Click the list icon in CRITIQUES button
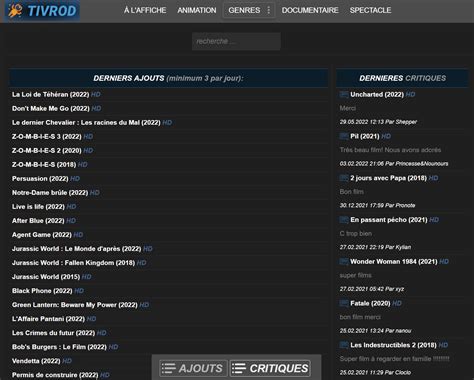This screenshot has width=474, height=380. pyautogui.click(x=239, y=368)
